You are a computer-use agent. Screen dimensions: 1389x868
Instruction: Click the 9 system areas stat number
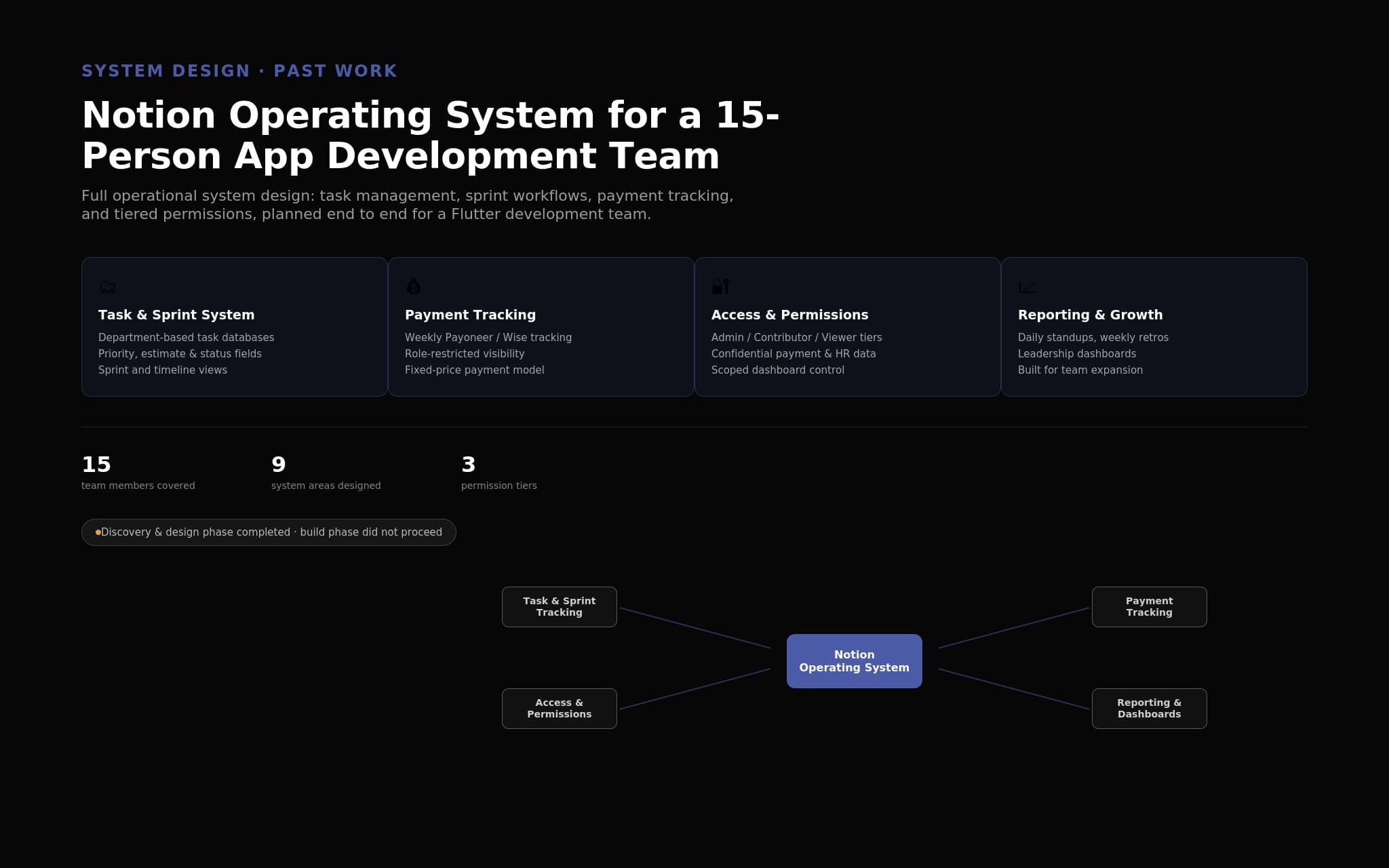pyautogui.click(x=279, y=465)
